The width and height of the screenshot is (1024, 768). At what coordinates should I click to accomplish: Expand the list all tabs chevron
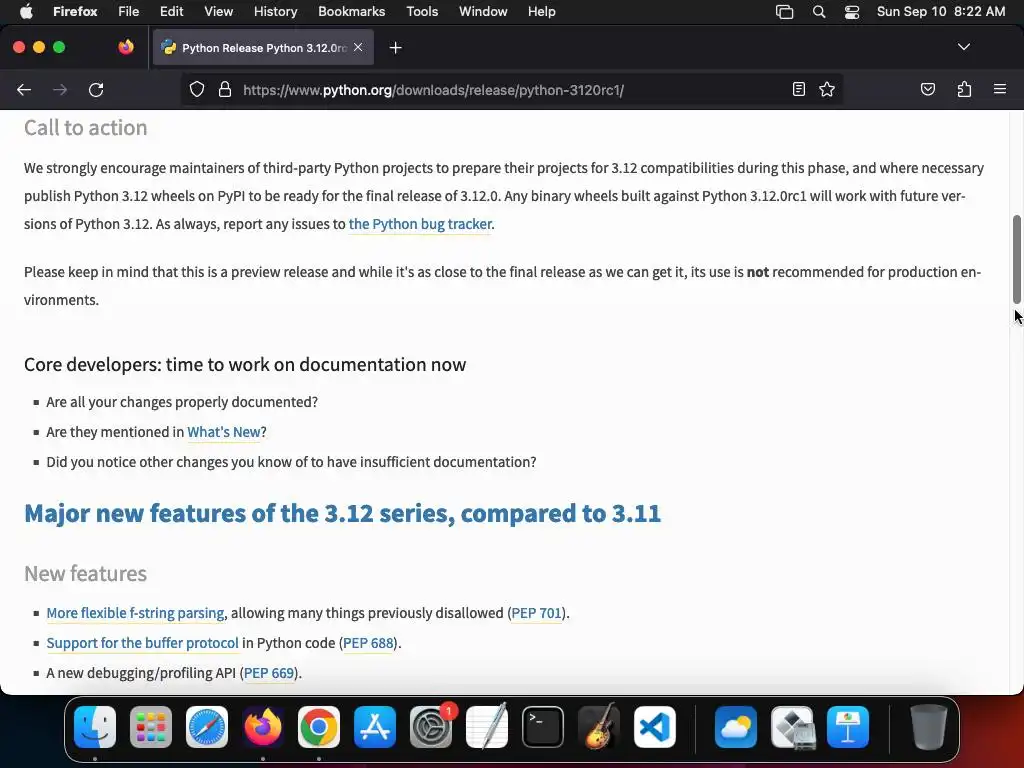963,47
